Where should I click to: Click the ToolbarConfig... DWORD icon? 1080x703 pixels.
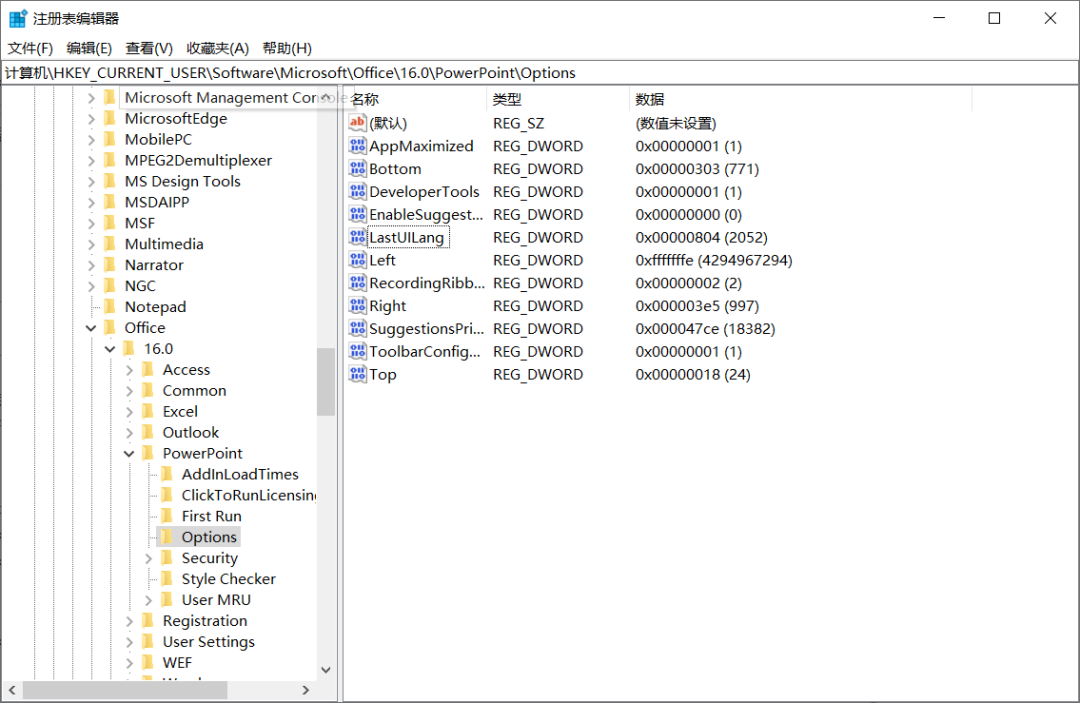(357, 351)
